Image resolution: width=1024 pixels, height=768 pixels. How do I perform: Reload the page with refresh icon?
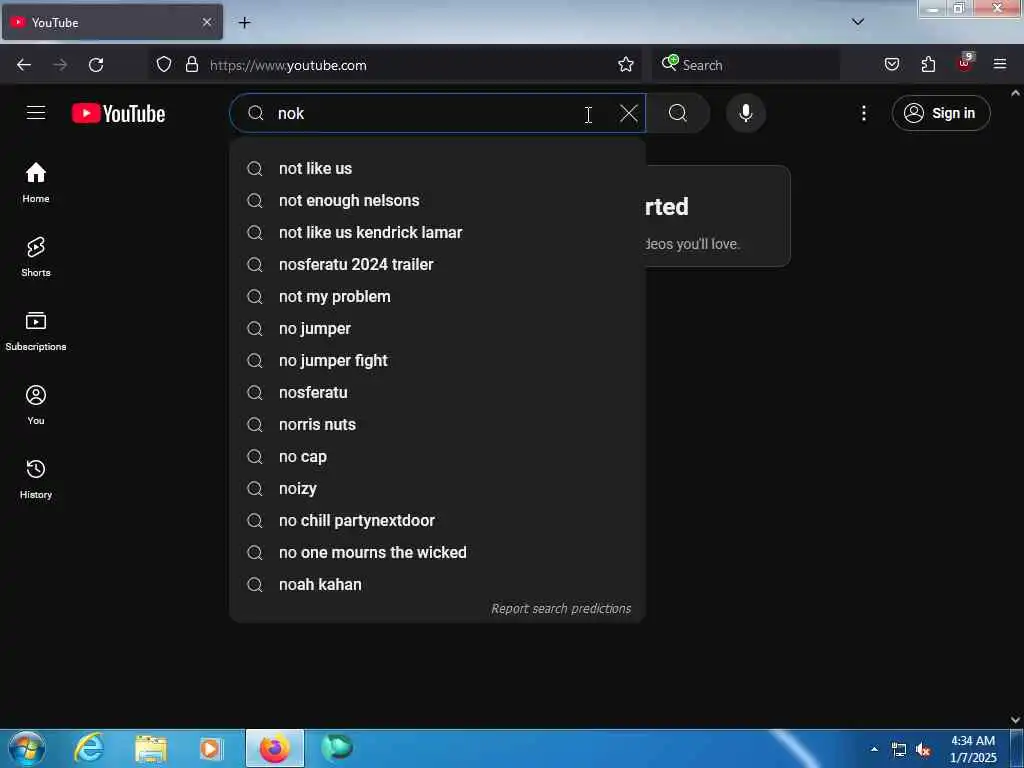pos(96,65)
